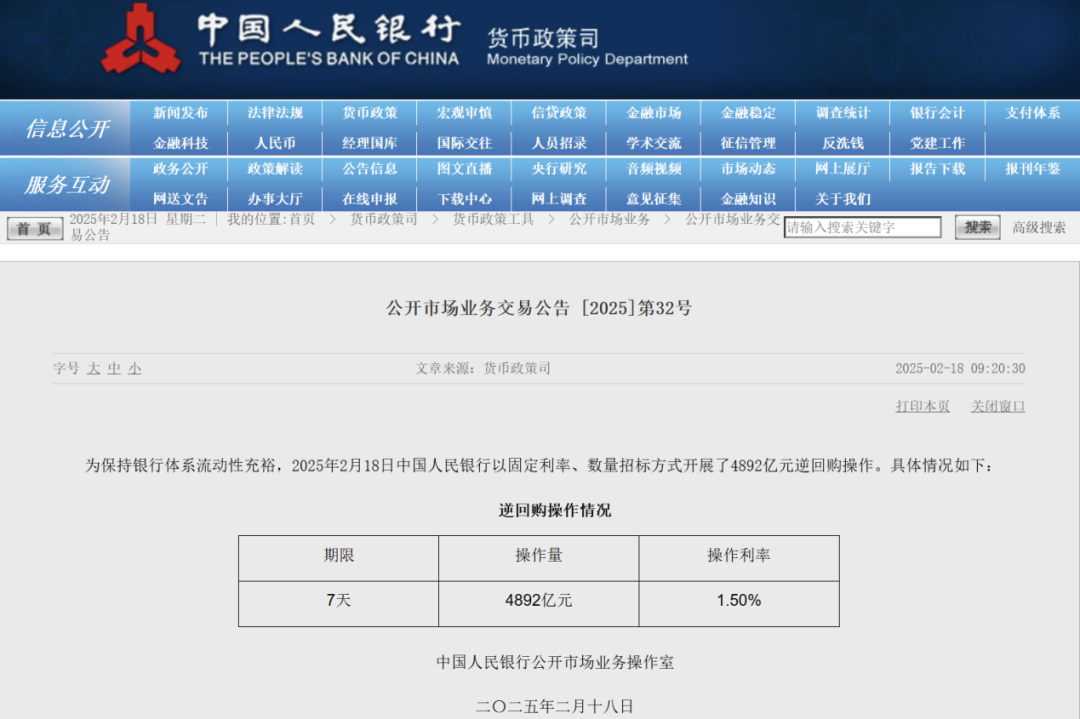Open 银行会计 navigation link
The height and width of the screenshot is (719, 1080).
(x=937, y=113)
